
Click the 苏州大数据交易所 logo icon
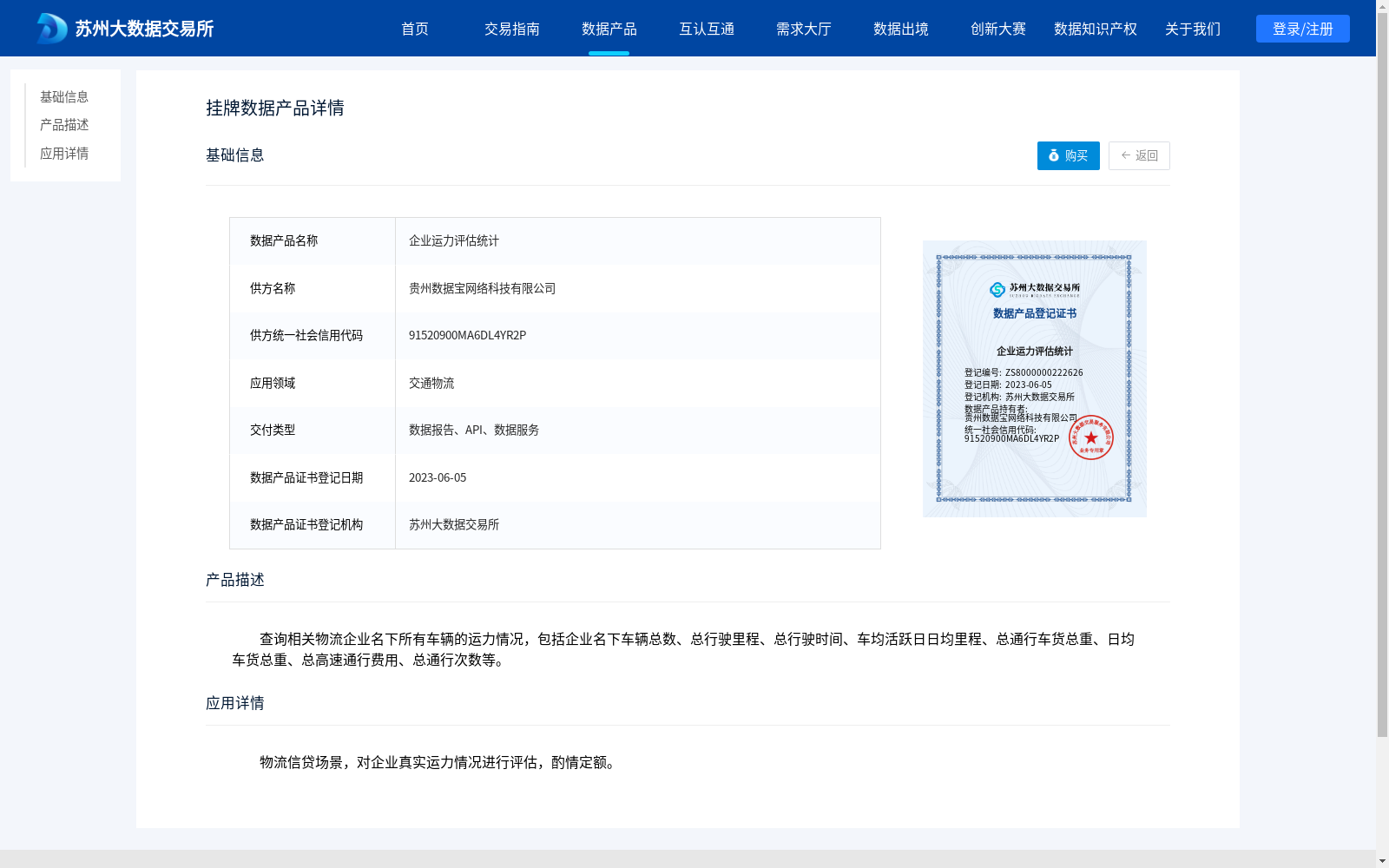pos(51,29)
